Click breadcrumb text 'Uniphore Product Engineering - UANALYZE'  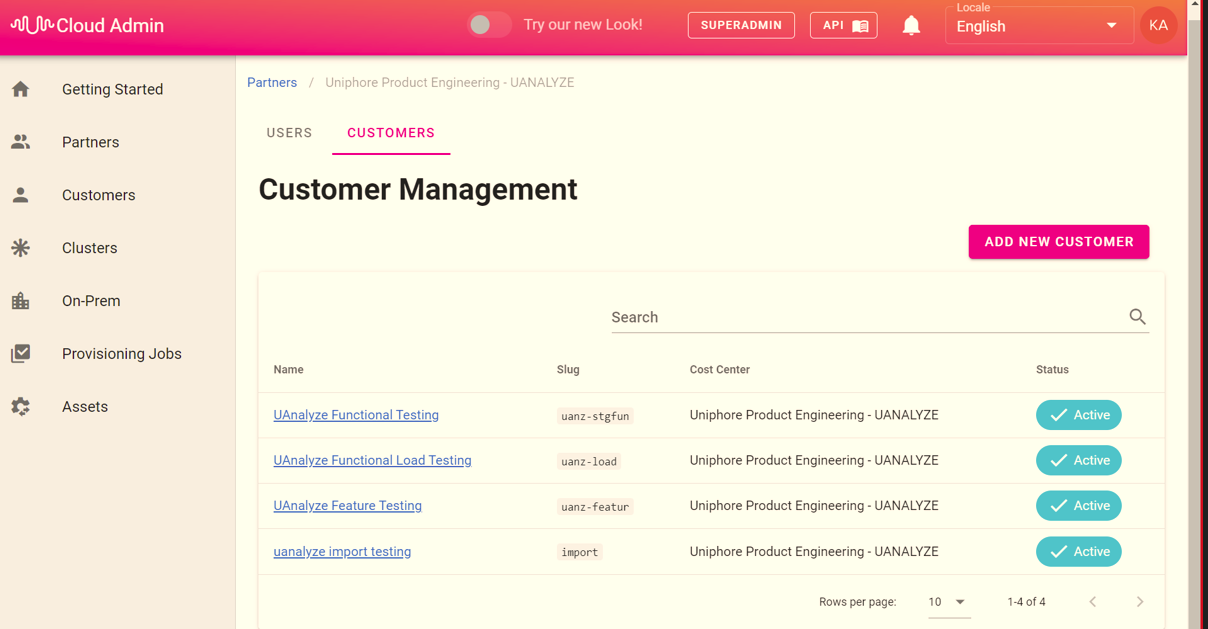(449, 82)
